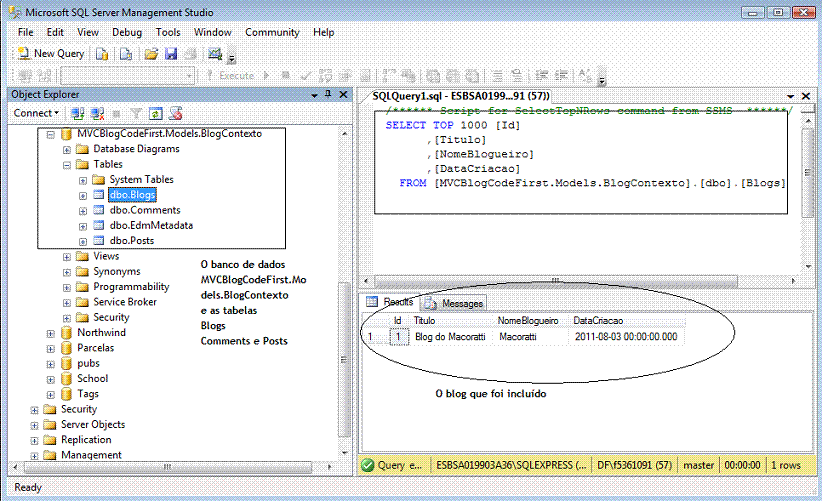822x501 pixels.
Task: Click the Open File folder icon
Action: (151, 53)
